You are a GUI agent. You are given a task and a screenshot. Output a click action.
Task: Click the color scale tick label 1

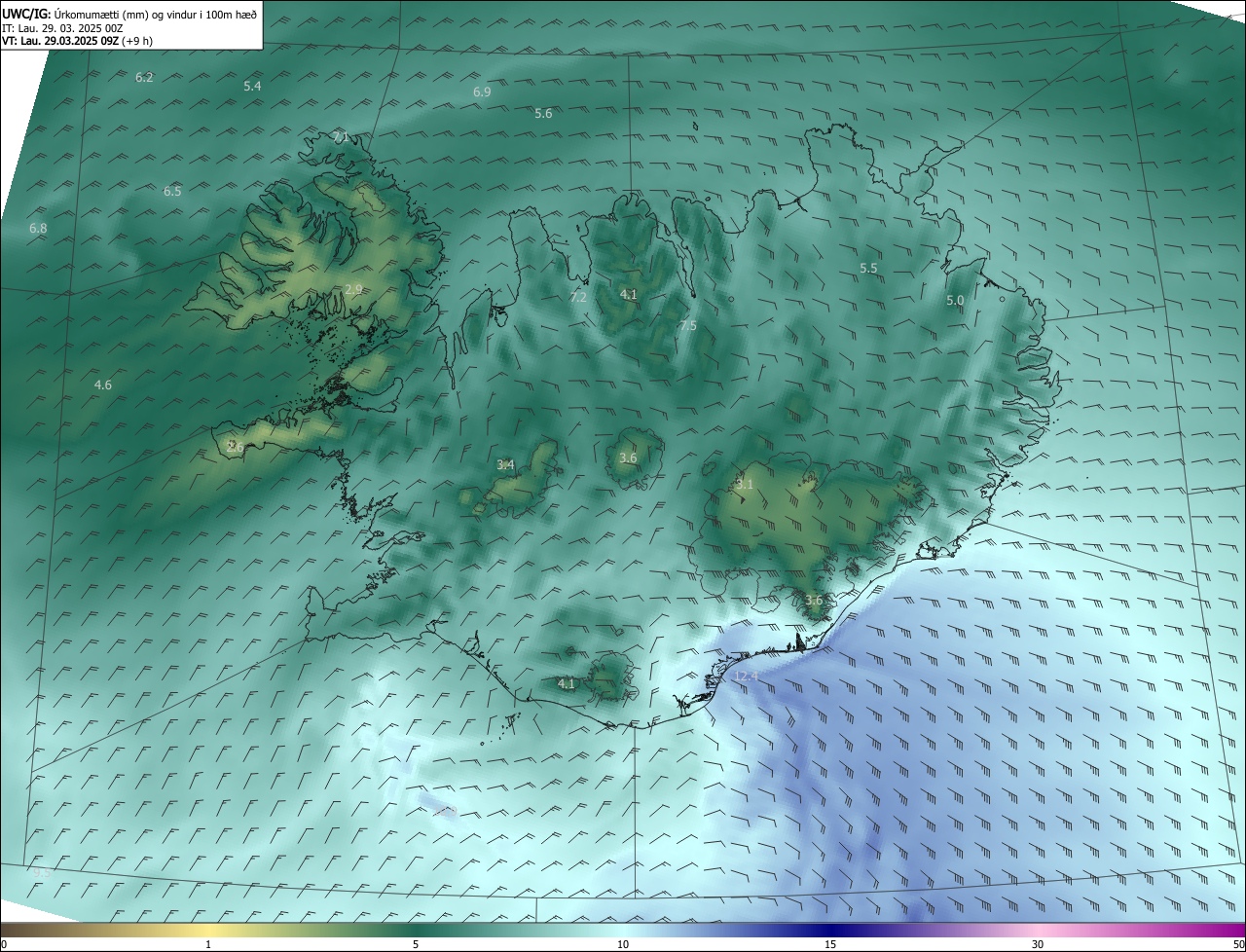point(208,944)
